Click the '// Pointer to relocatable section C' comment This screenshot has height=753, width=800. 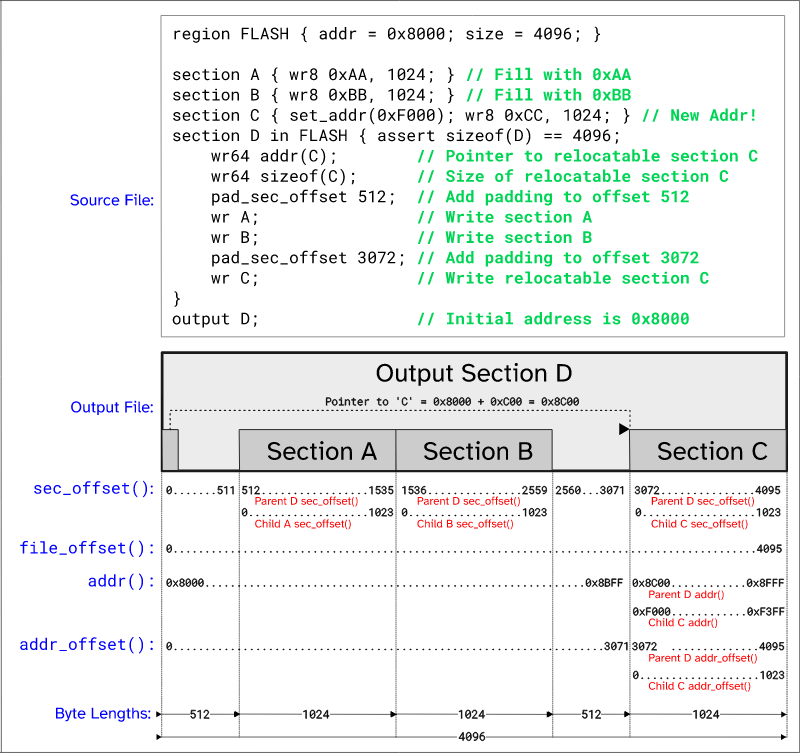pyautogui.click(x=587, y=156)
